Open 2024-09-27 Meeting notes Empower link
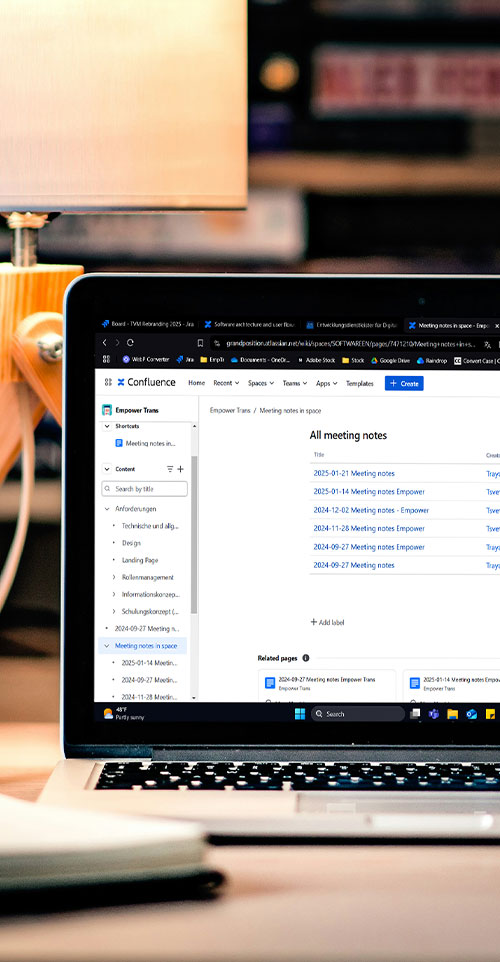Screen dimensions: 500x962 pos(369,547)
